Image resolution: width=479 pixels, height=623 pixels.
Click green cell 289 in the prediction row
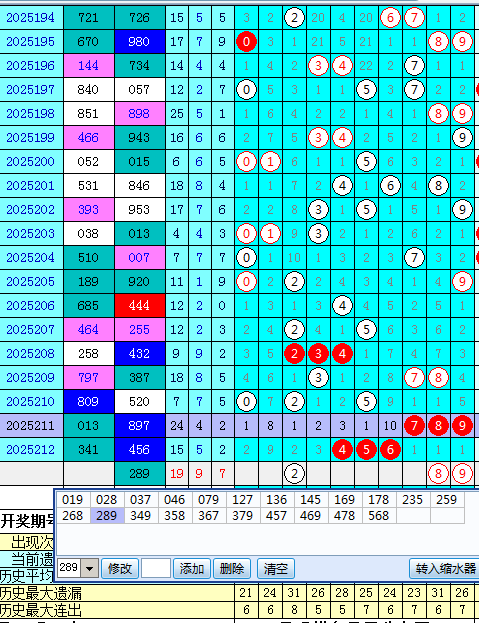tap(139, 473)
